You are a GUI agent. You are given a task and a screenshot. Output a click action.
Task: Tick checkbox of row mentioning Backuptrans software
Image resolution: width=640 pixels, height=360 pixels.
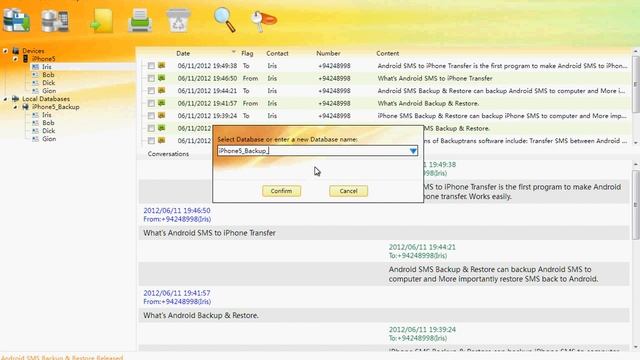151,141
